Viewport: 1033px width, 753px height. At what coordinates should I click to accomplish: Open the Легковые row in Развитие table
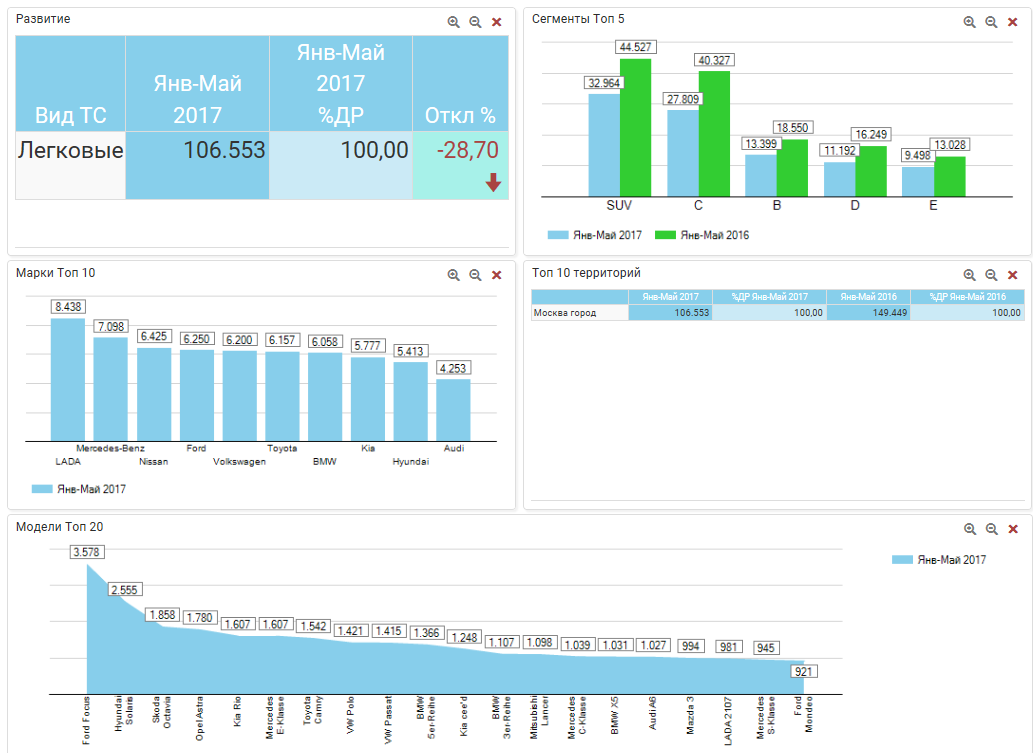tap(70, 151)
